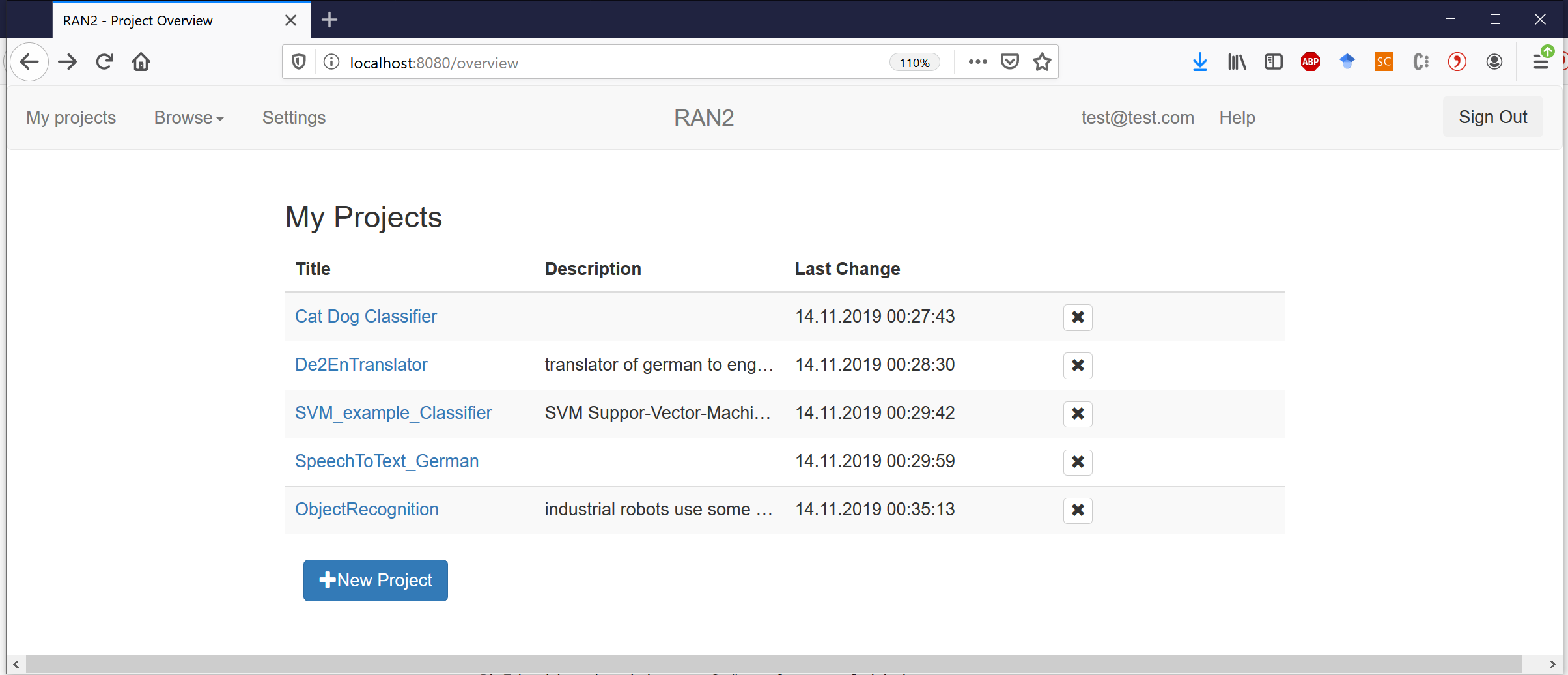Sign out of the account

1492,117
